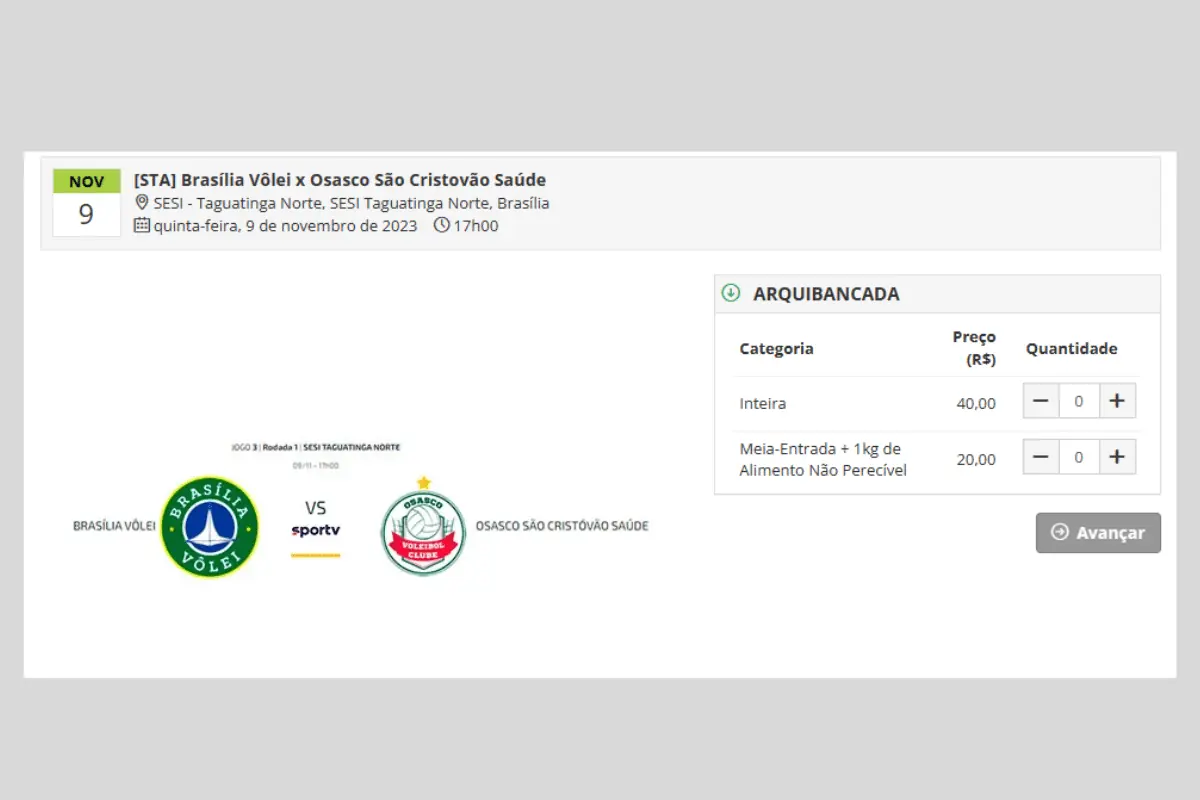
Task: Click the location pin icon
Action: click(x=142, y=203)
